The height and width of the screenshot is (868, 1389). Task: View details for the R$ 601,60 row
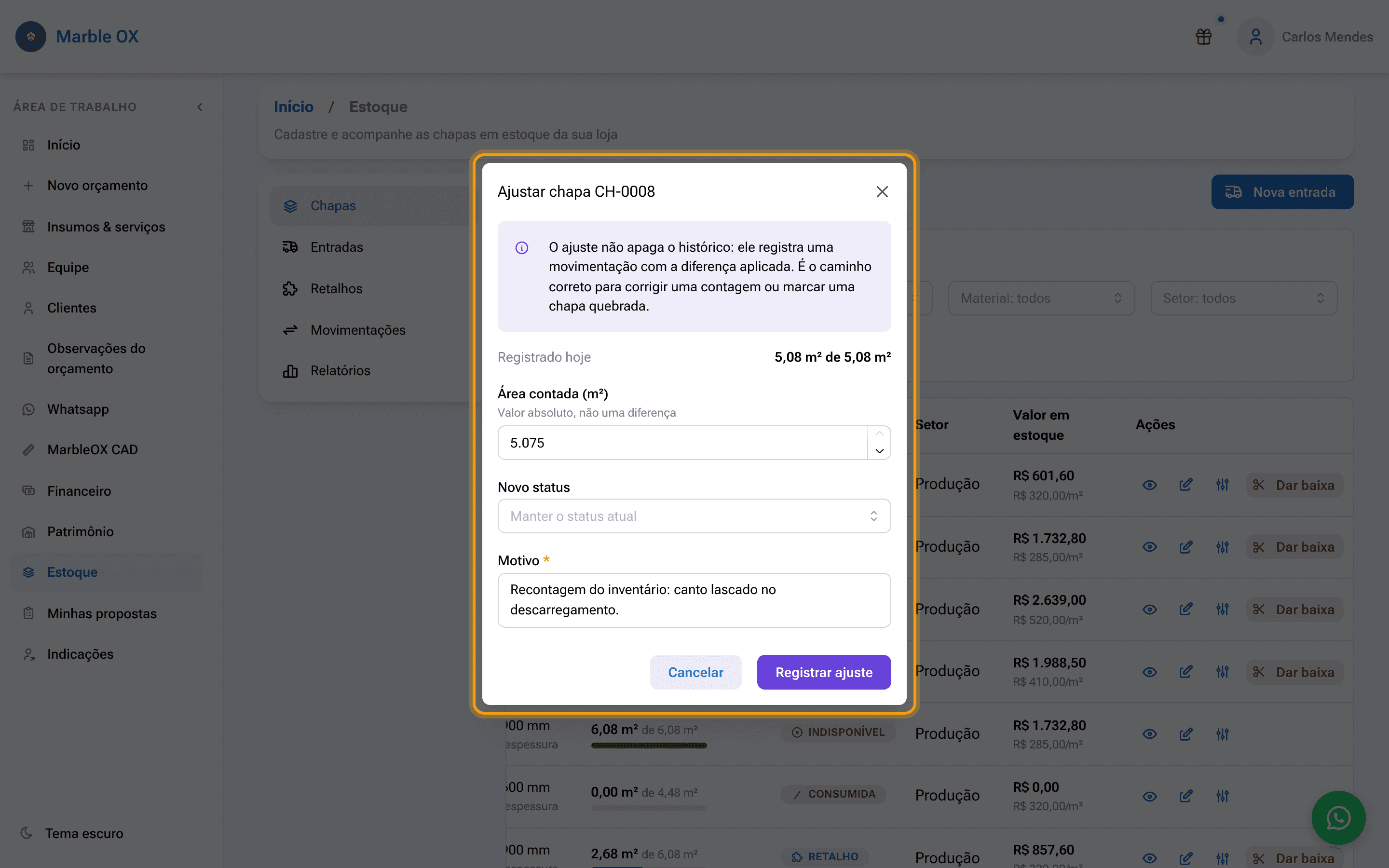coord(1149,485)
